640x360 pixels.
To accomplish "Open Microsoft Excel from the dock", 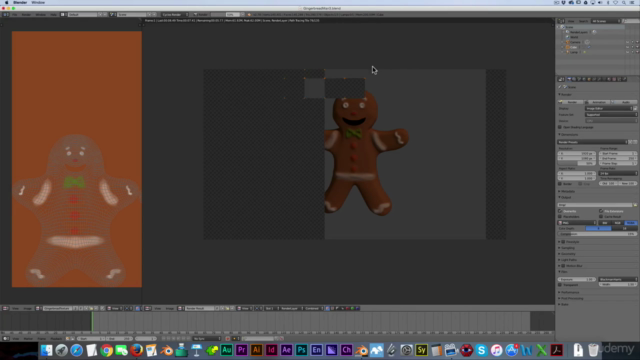I will [542, 350].
